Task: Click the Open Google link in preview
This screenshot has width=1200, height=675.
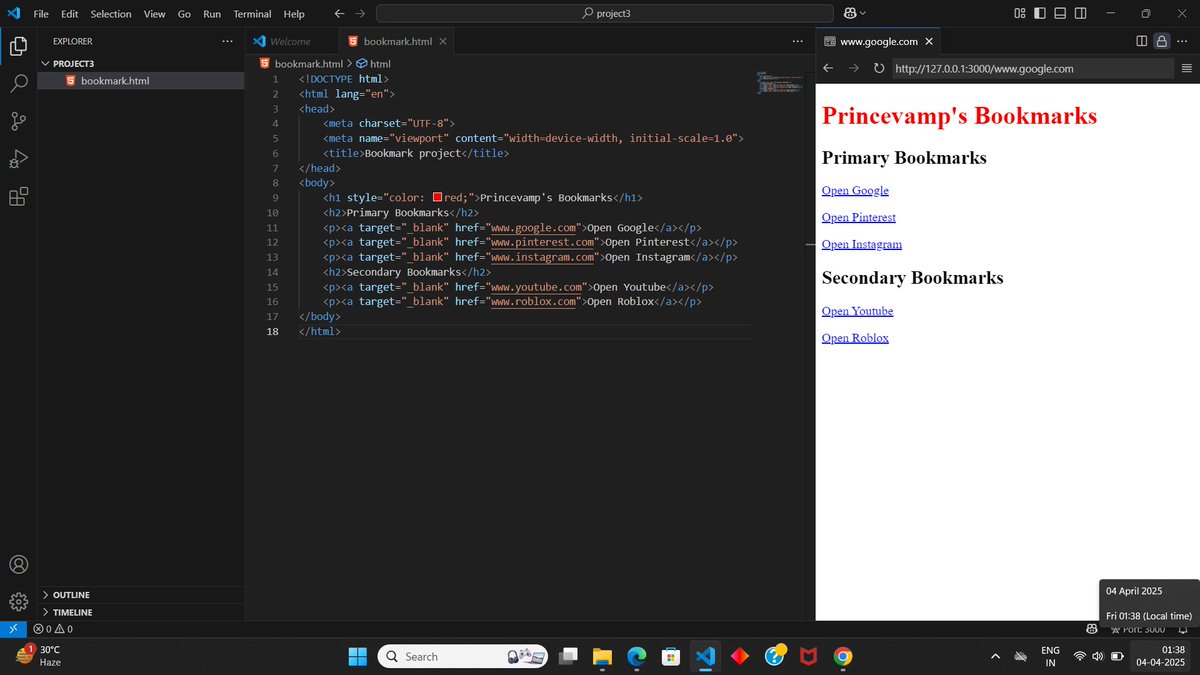Action: 855,190
